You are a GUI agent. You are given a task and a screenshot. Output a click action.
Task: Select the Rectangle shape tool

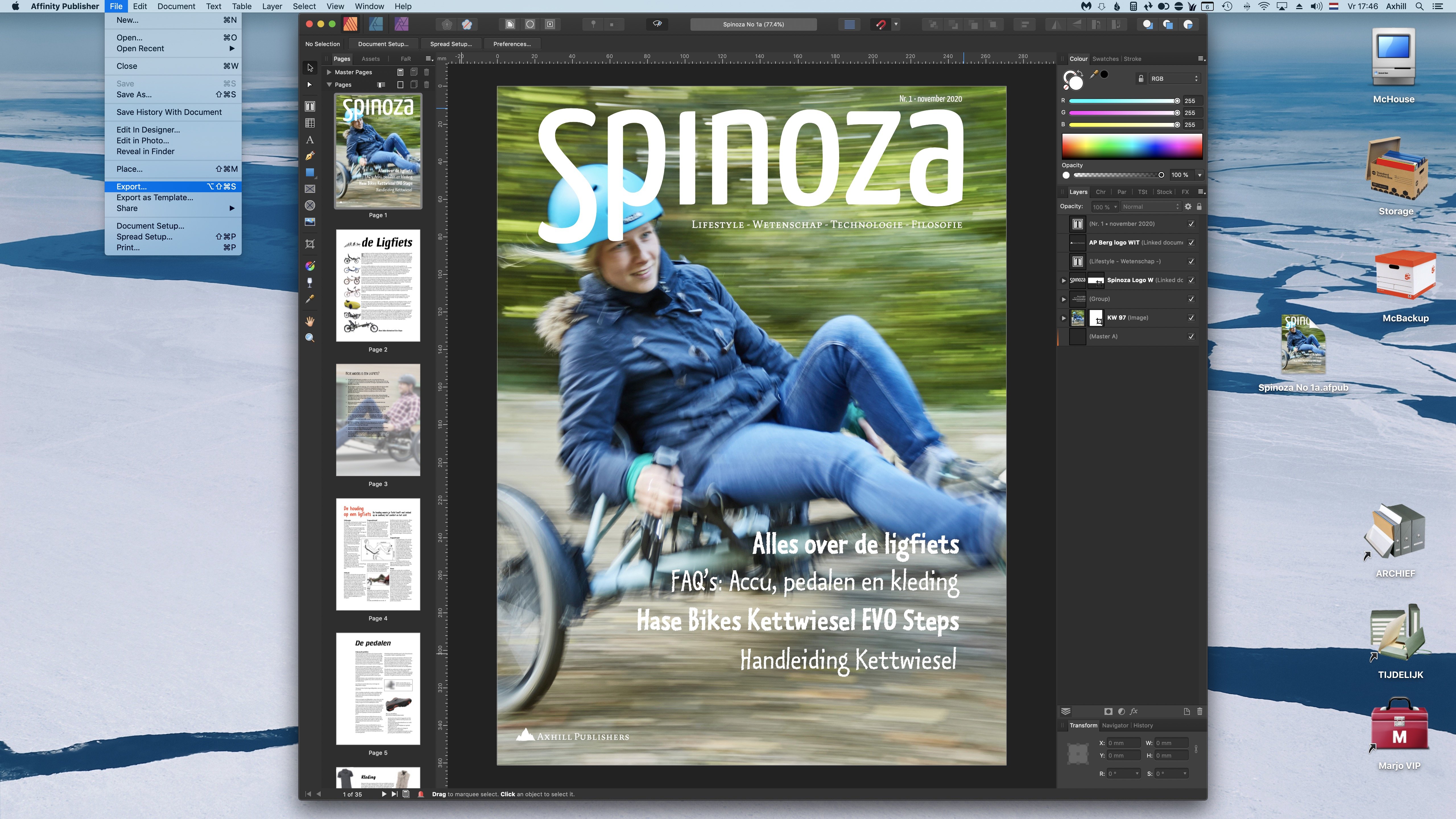pyautogui.click(x=310, y=172)
